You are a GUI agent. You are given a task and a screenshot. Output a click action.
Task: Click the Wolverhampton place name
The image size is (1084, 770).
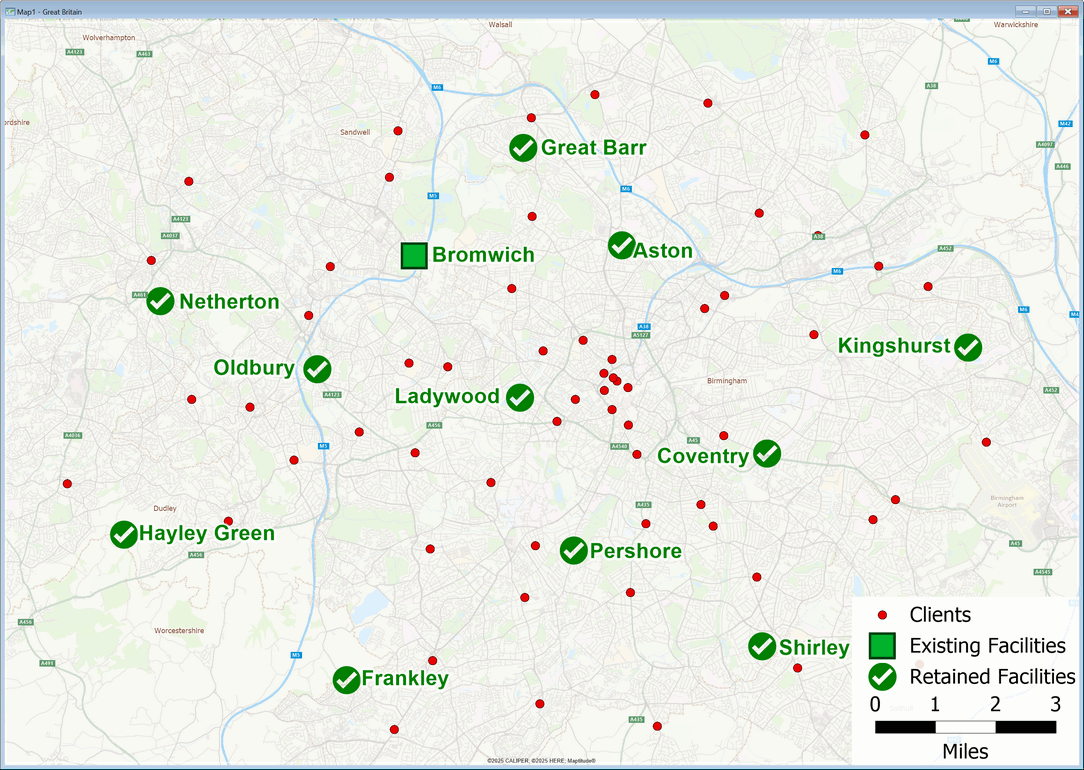(x=109, y=38)
